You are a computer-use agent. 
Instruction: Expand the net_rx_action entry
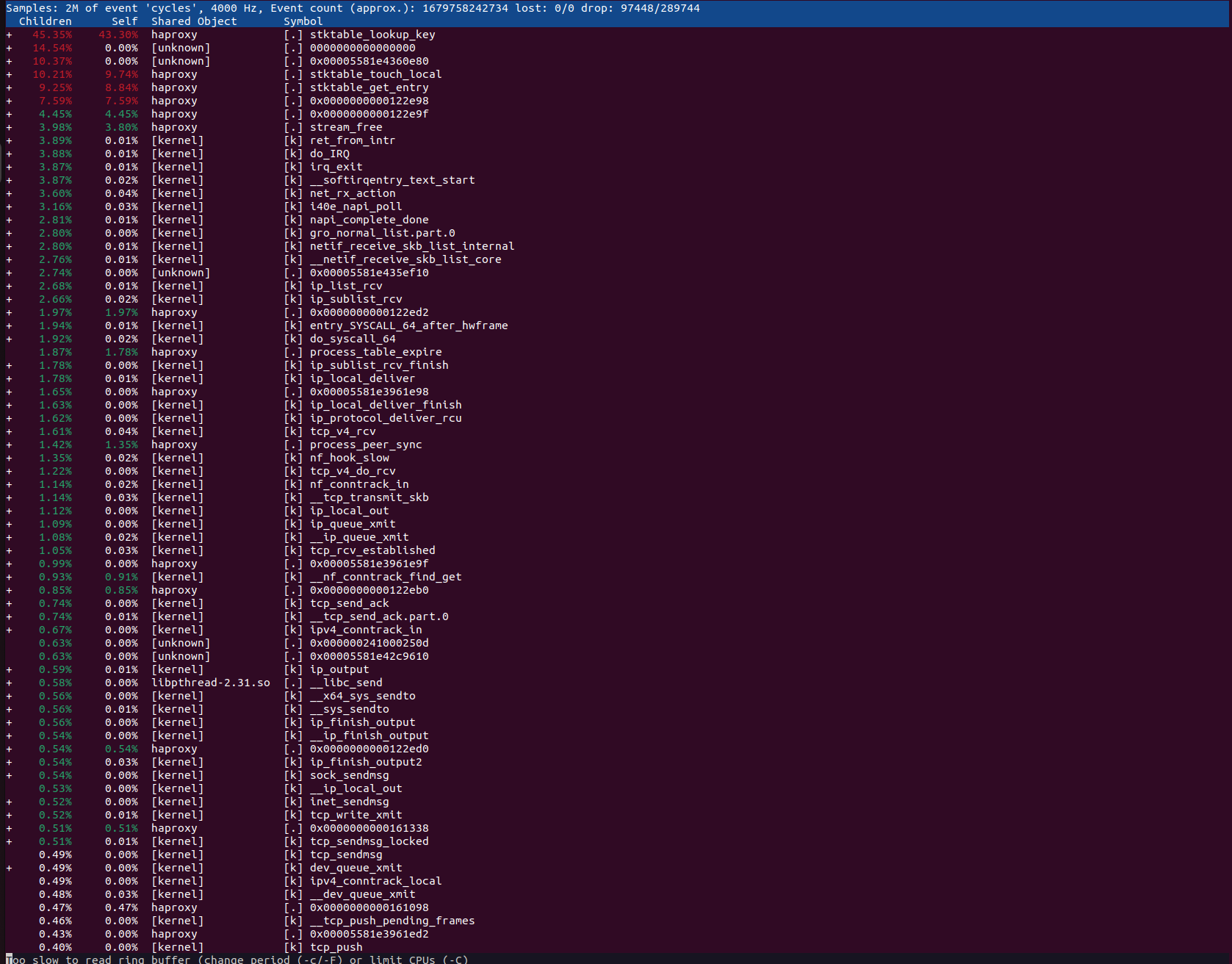(8, 193)
